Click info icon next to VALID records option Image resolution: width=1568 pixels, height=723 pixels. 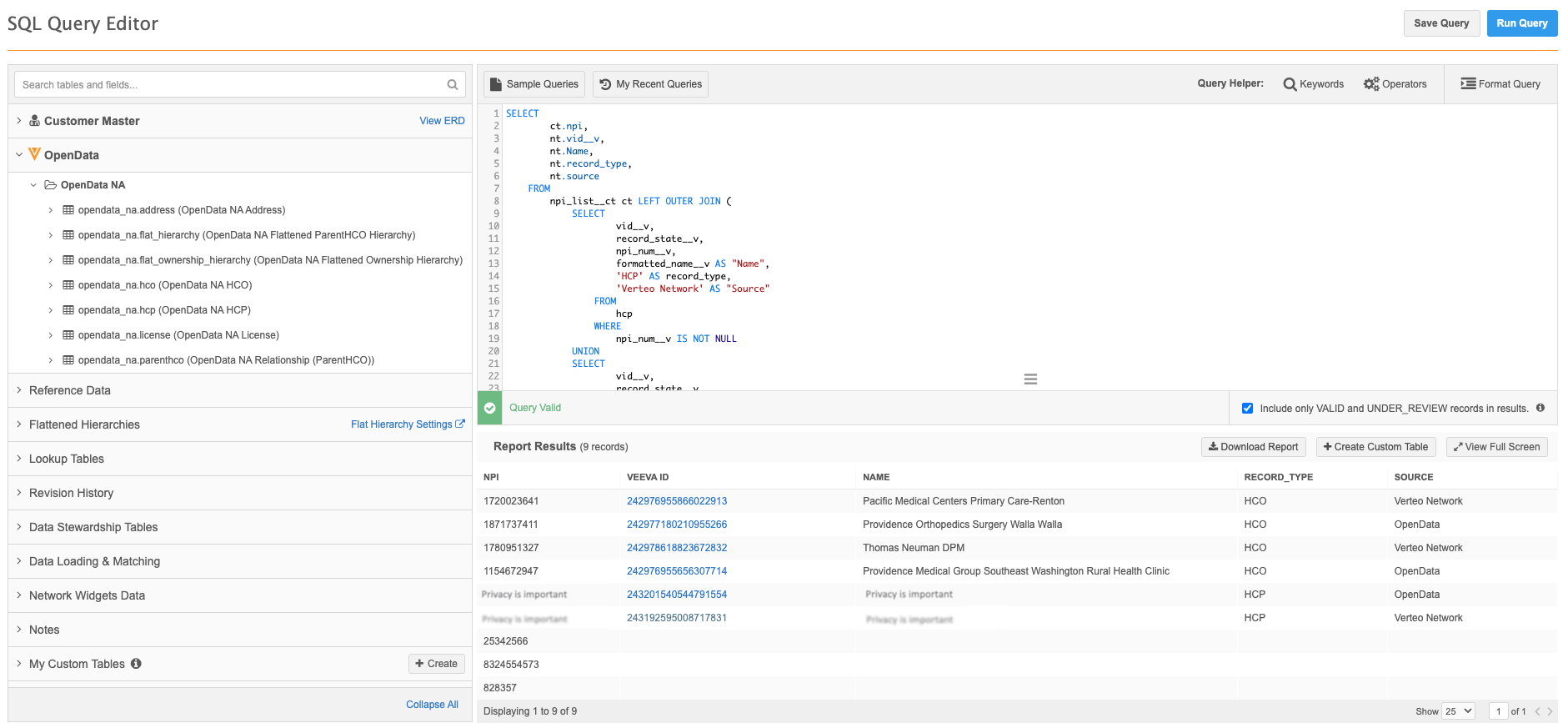point(1540,408)
